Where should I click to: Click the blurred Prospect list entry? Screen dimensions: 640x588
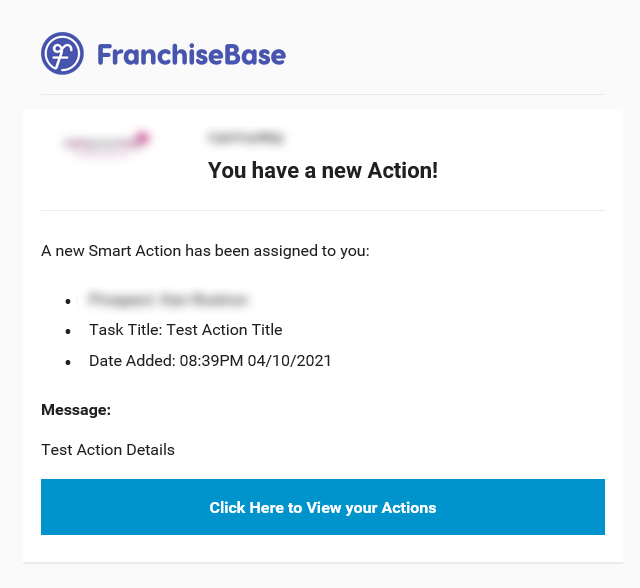[x=168, y=299]
